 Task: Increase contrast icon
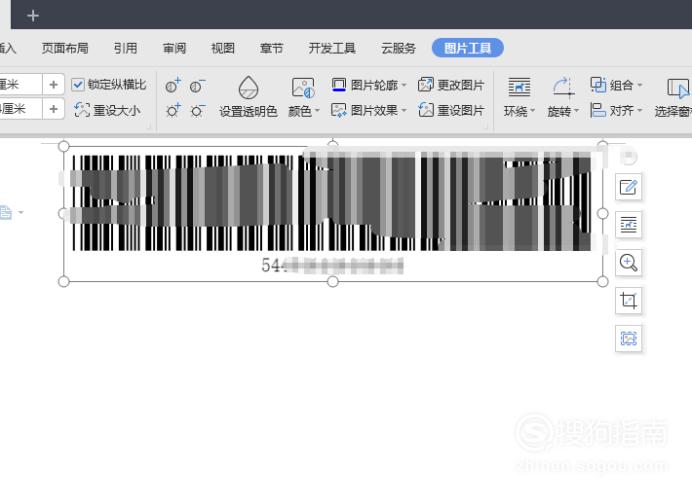(x=173, y=85)
